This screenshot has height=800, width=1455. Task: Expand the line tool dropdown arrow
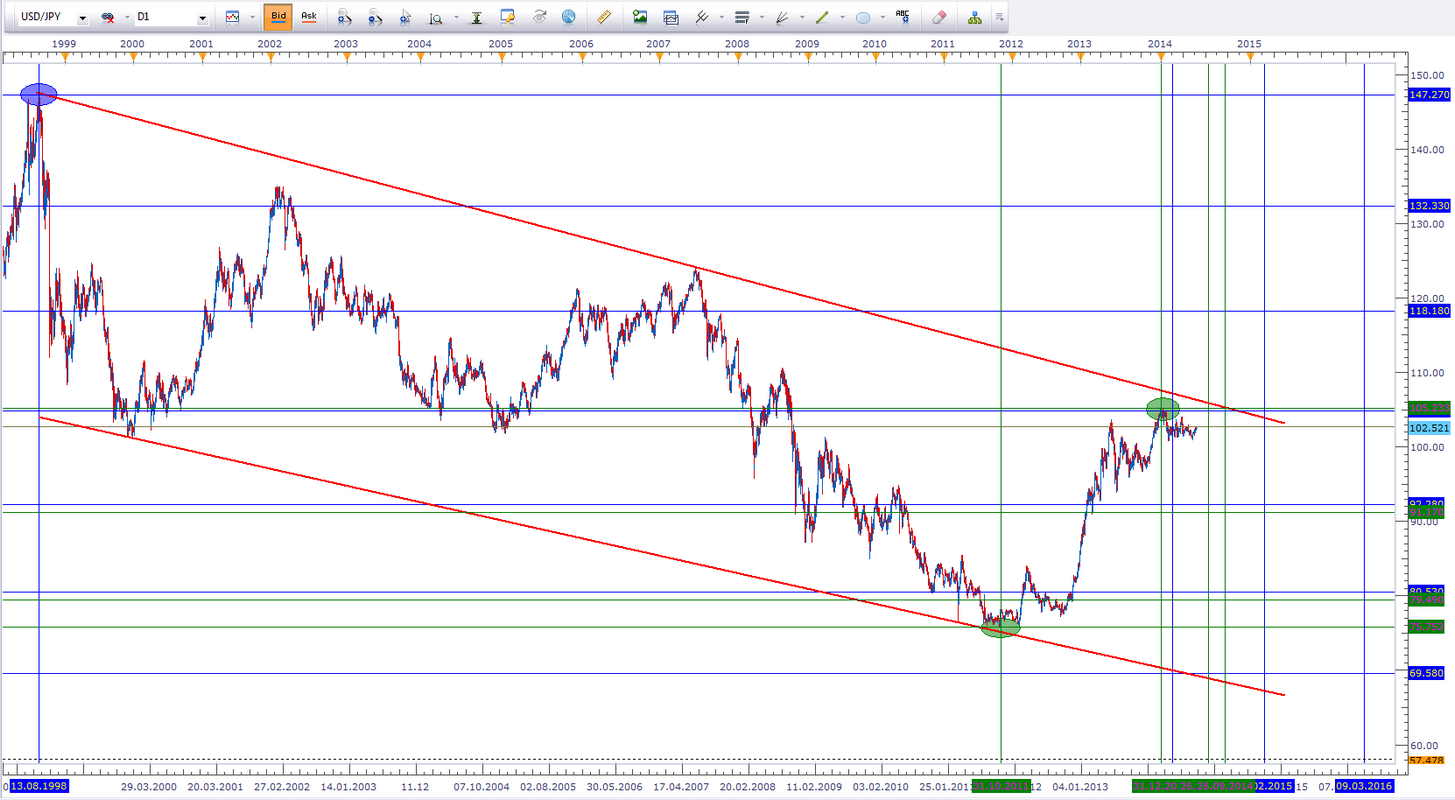(841, 19)
